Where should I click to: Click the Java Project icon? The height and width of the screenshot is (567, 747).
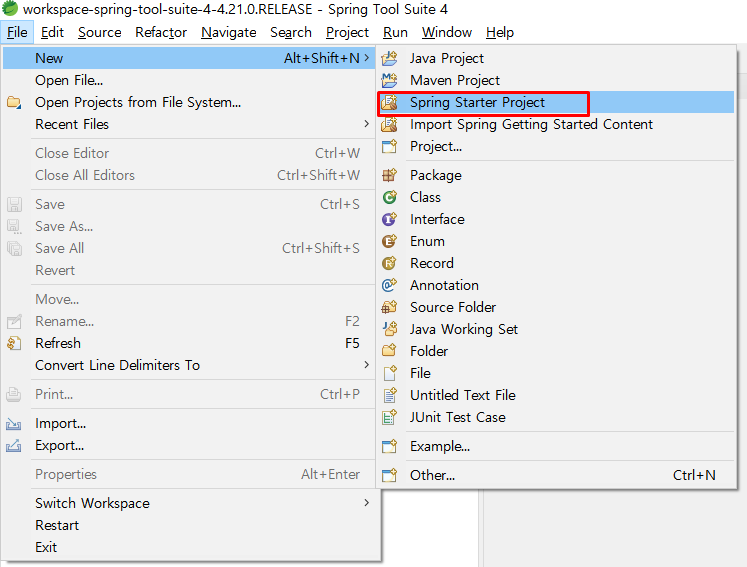coord(389,58)
